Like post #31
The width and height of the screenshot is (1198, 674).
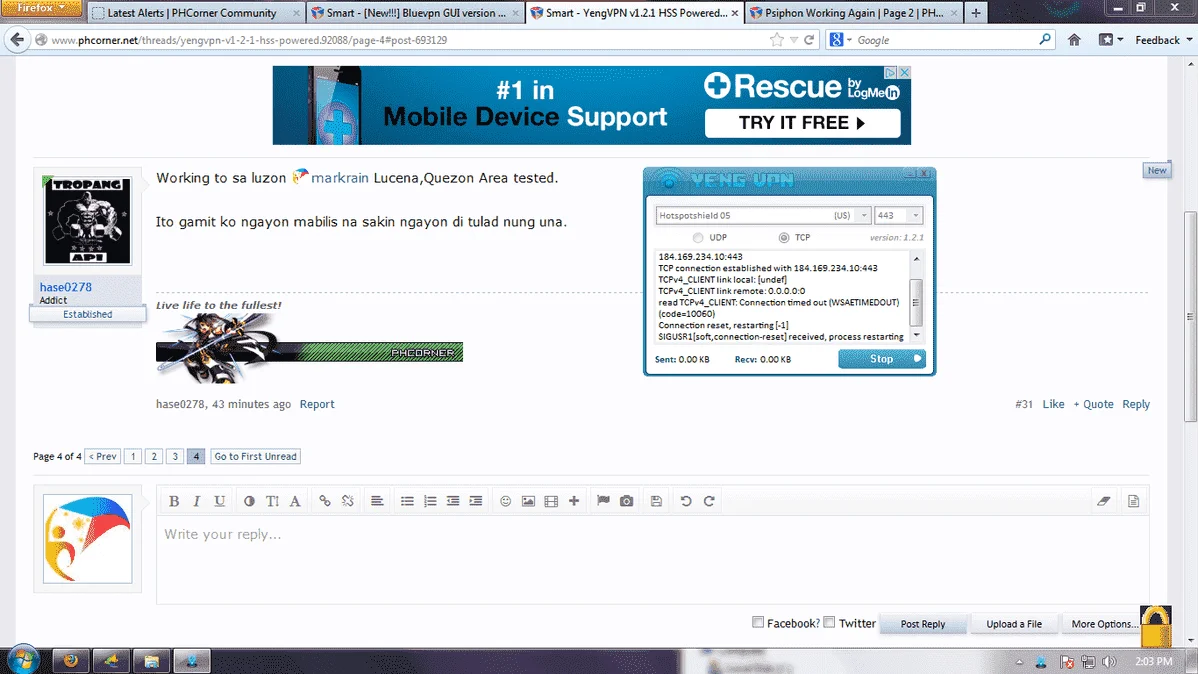tap(1053, 404)
